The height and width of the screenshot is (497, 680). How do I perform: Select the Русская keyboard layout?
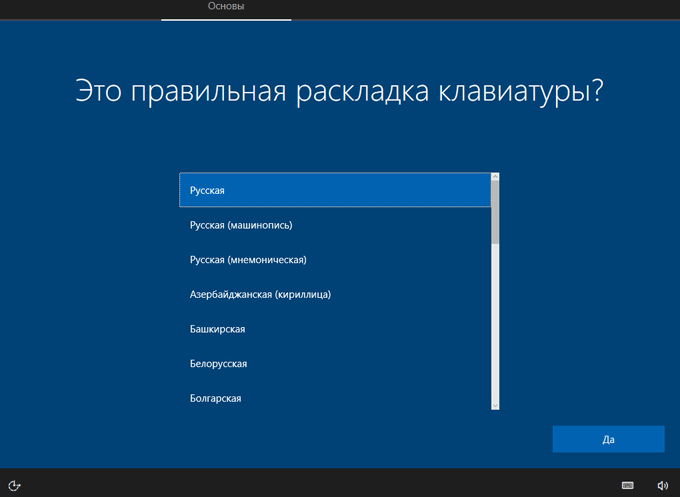(335, 190)
